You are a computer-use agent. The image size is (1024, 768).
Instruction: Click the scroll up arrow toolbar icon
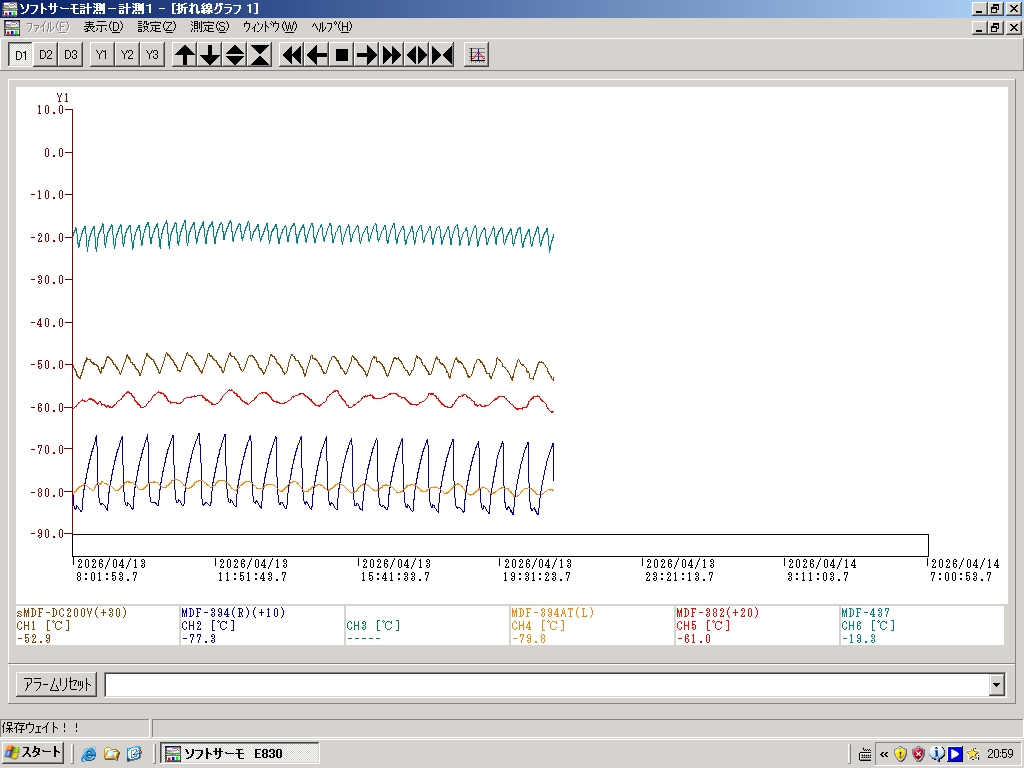(x=185, y=55)
